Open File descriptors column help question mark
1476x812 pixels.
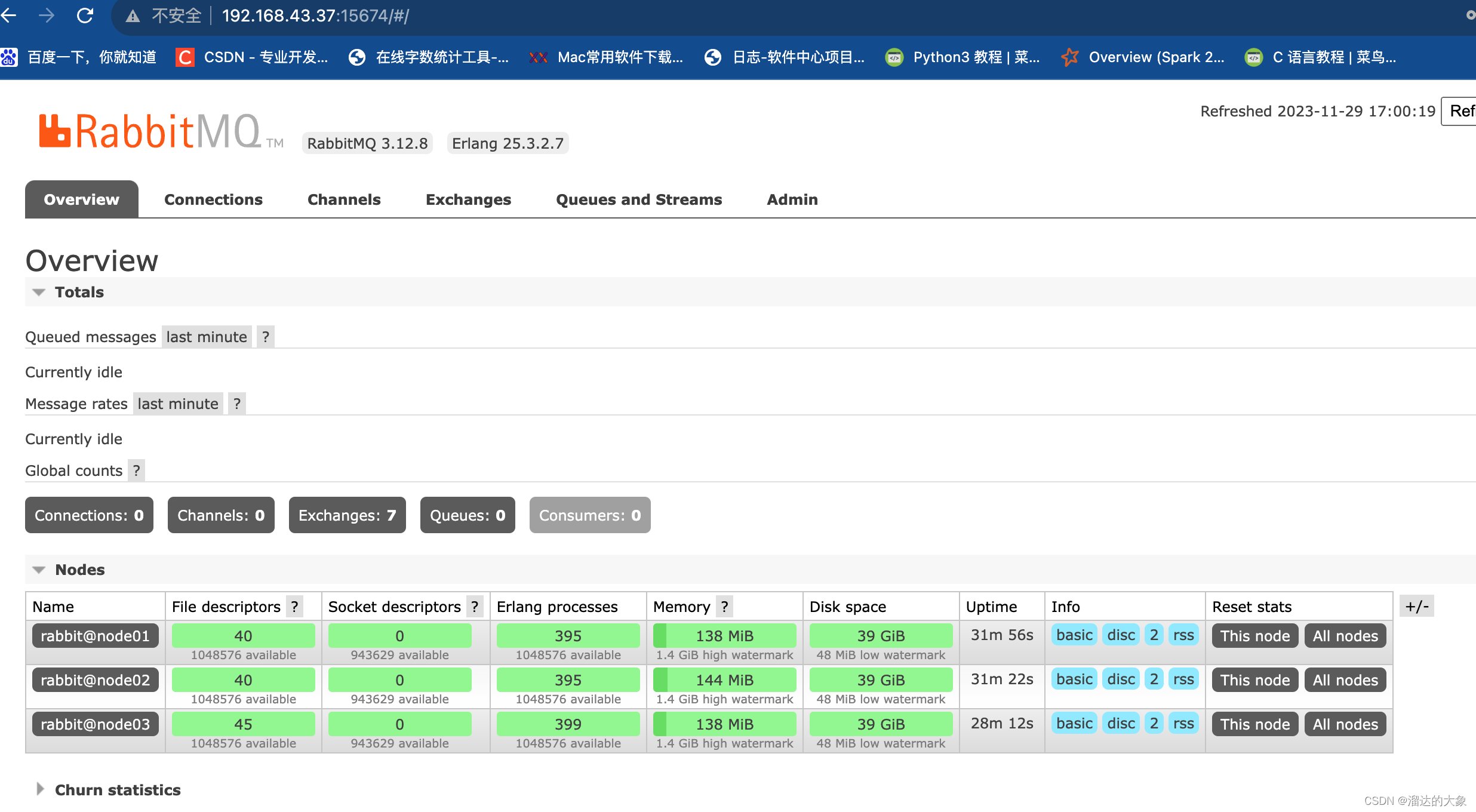294,607
